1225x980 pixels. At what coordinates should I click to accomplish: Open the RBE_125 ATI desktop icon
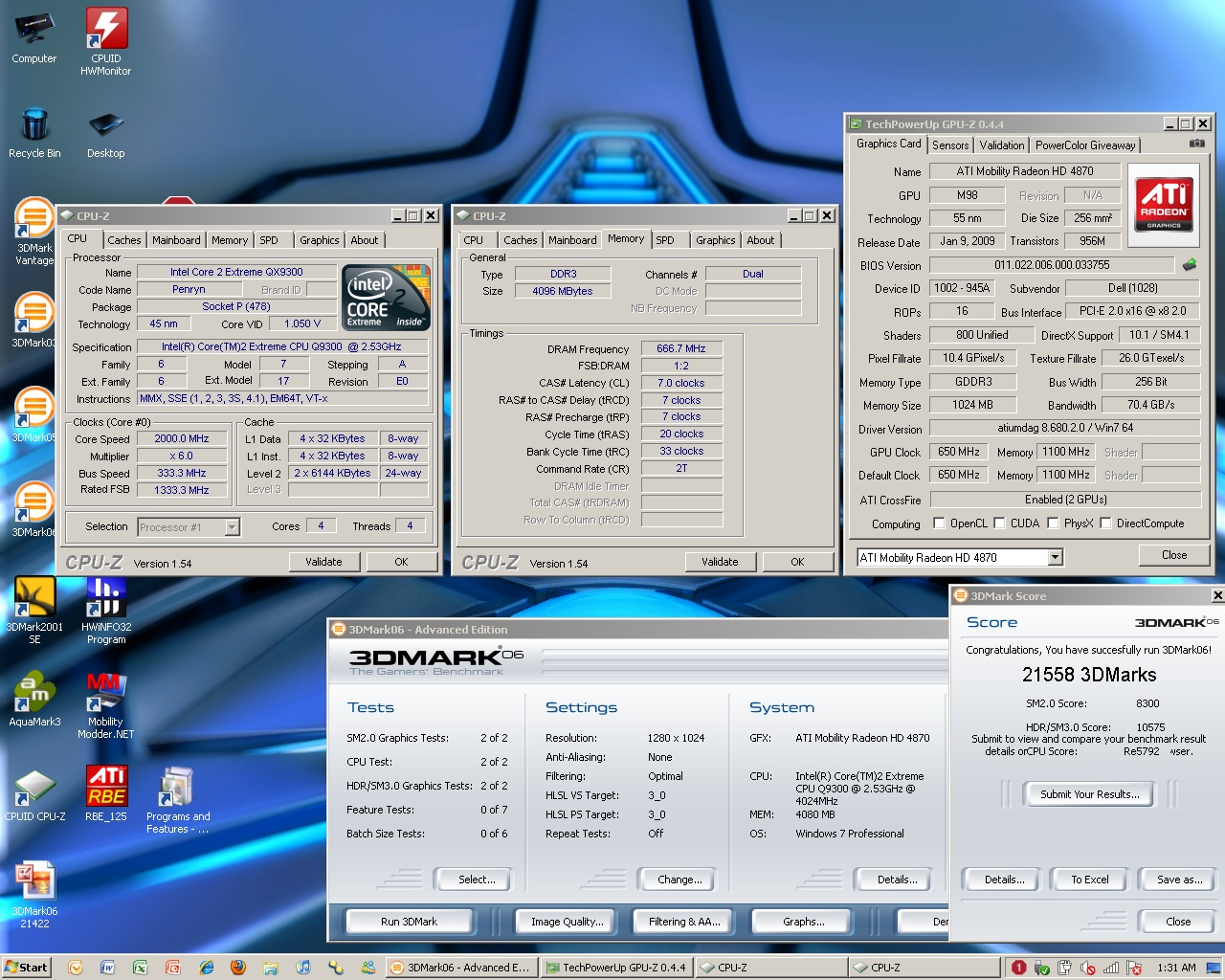click(106, 787)
